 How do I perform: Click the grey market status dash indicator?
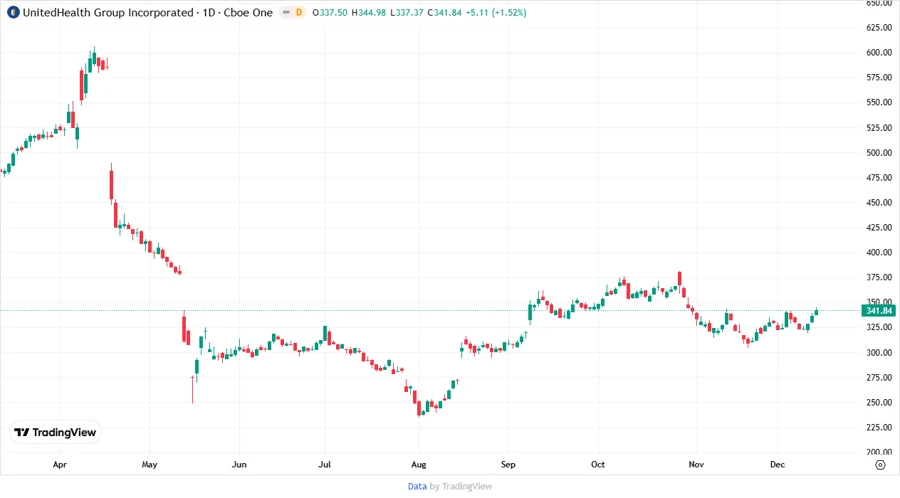coord(286,12)
